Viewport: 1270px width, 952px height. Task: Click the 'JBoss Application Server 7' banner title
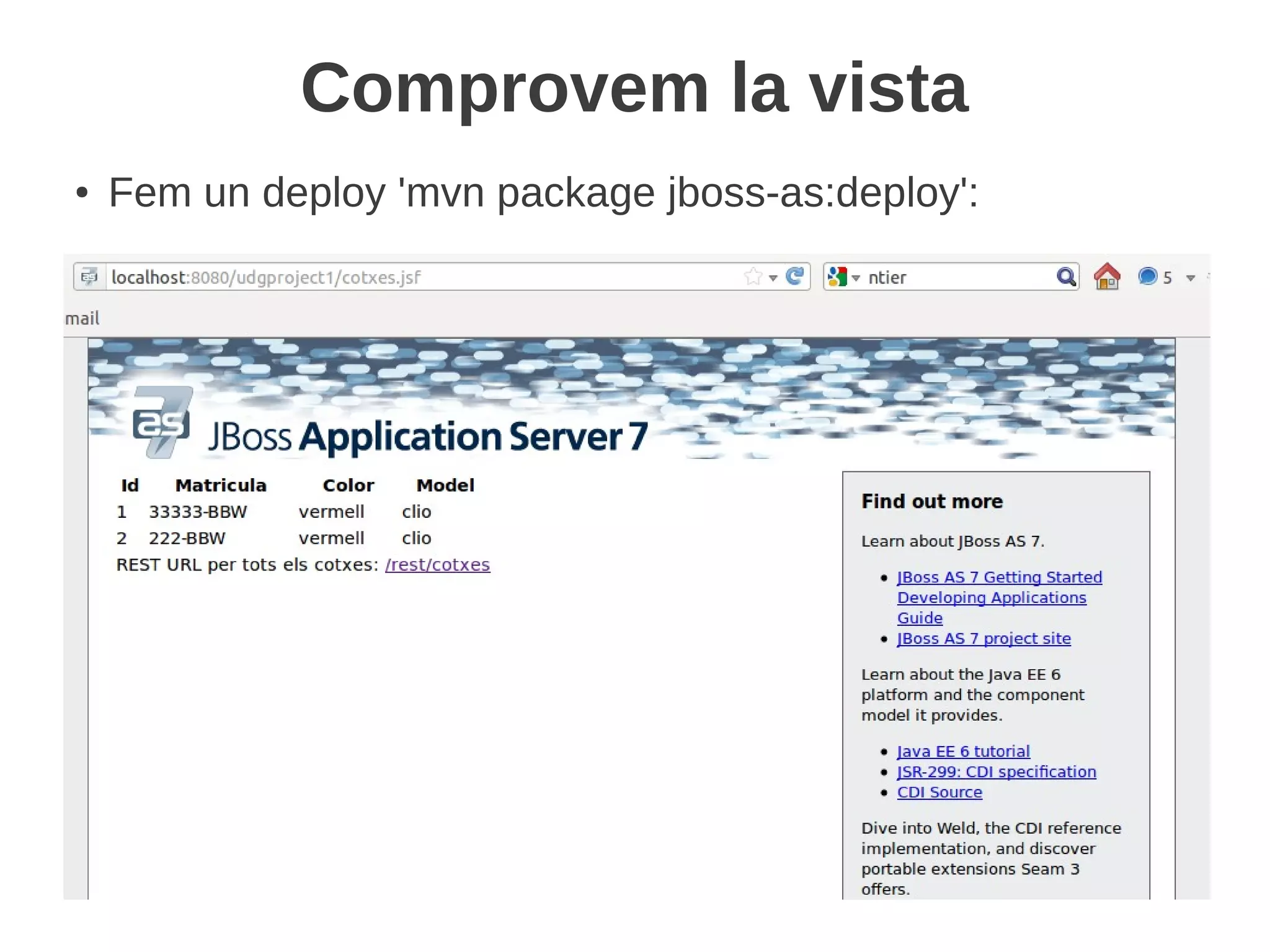click(428, 437)
